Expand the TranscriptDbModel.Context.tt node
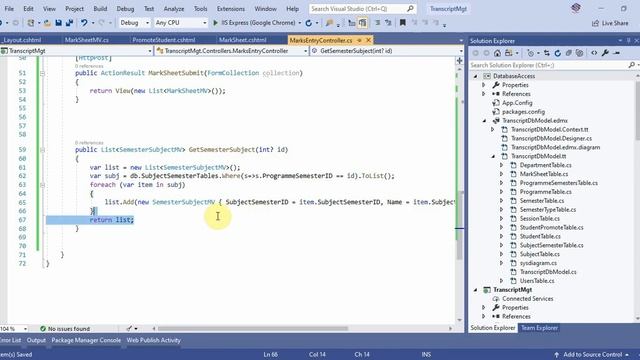Image resolution: width=640 pixels, height=360 pixels. [x=493, y=130]
